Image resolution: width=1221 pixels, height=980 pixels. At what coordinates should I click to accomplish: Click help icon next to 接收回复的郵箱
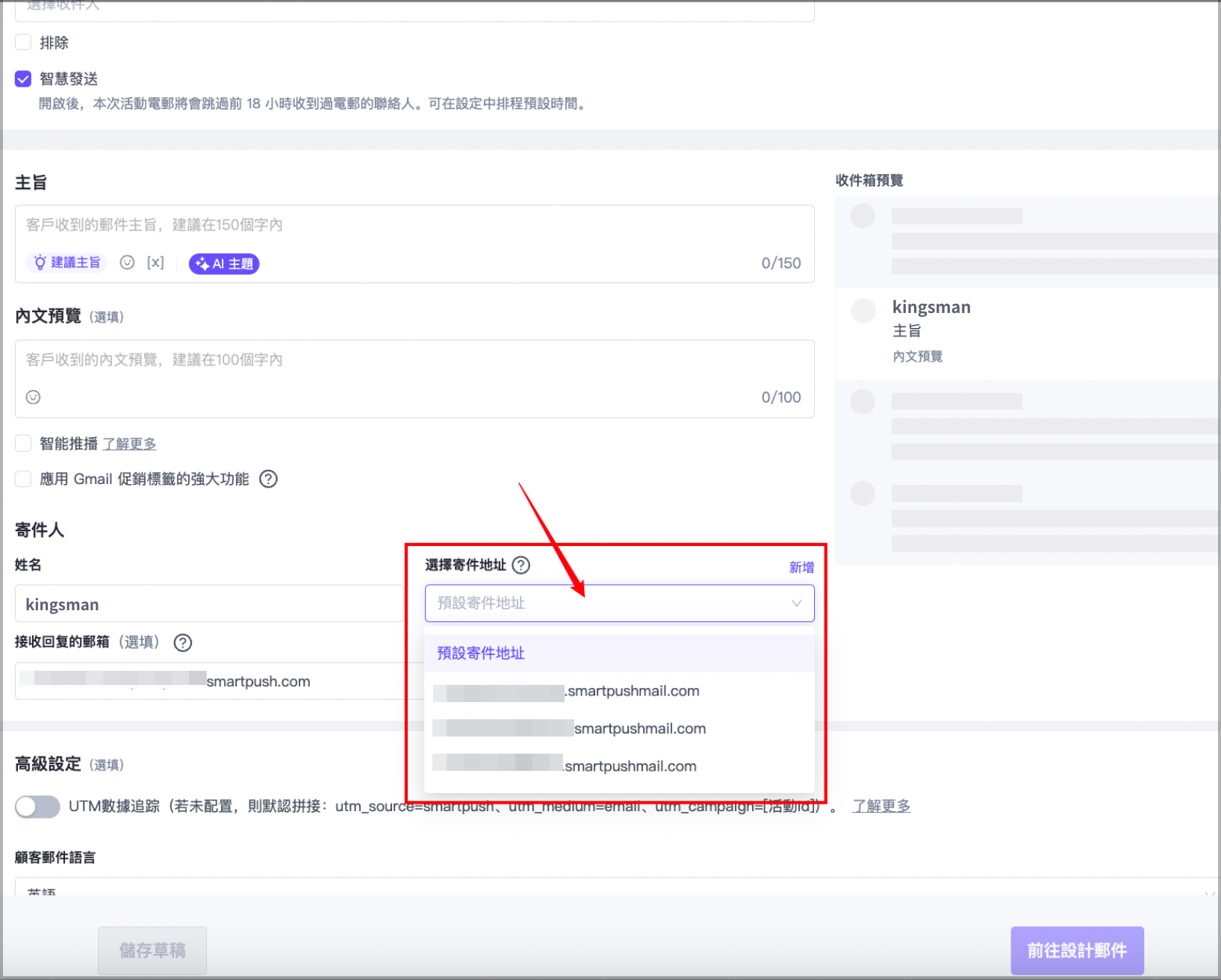point(183,643)
